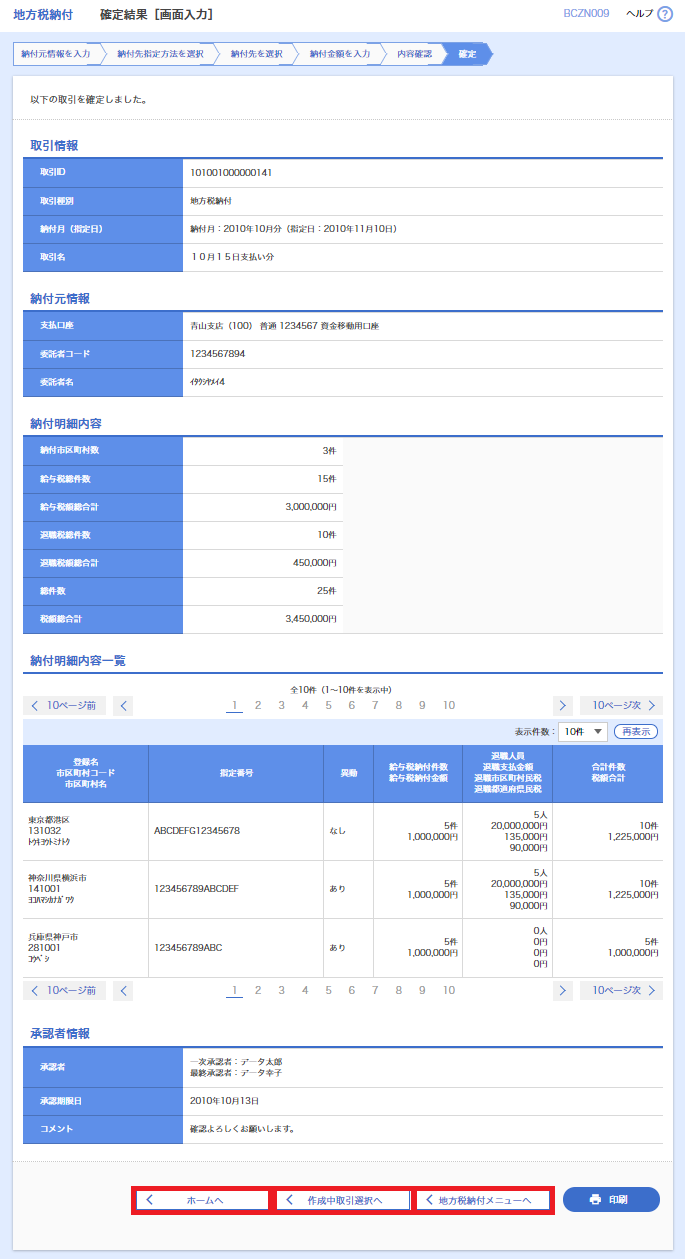Click the 指定番号 ABCDEFG12345678

pos(197,831)
